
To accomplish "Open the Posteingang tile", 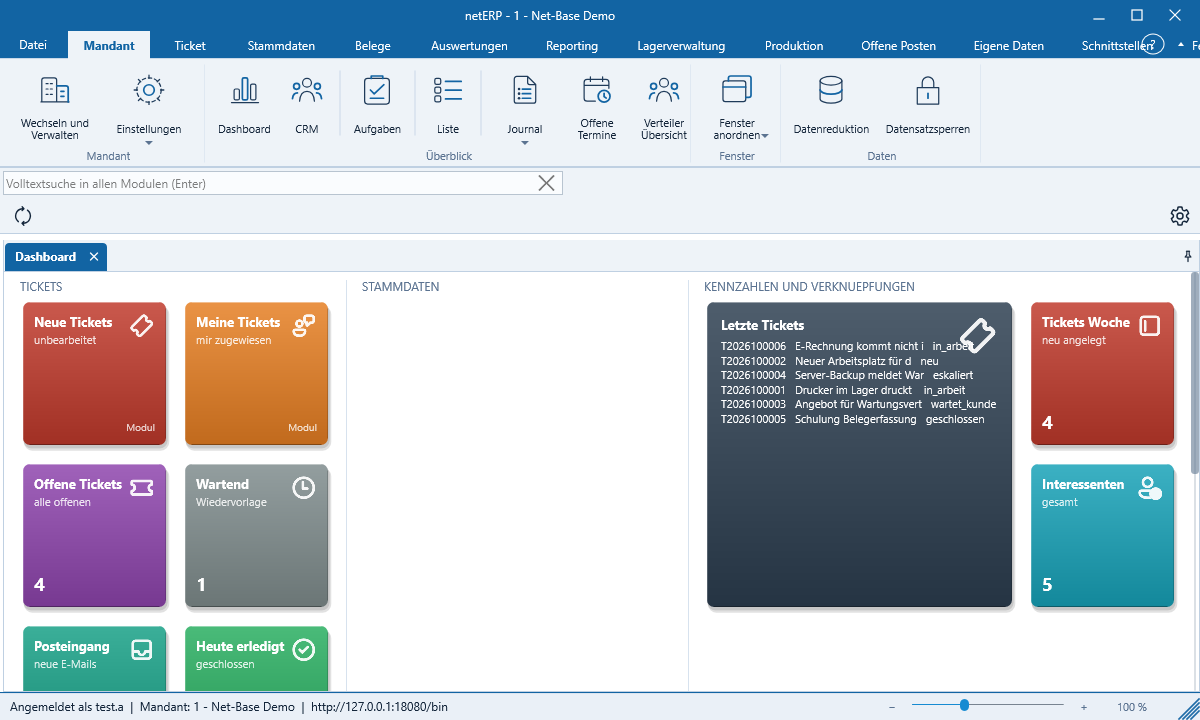I will [95, 659].
